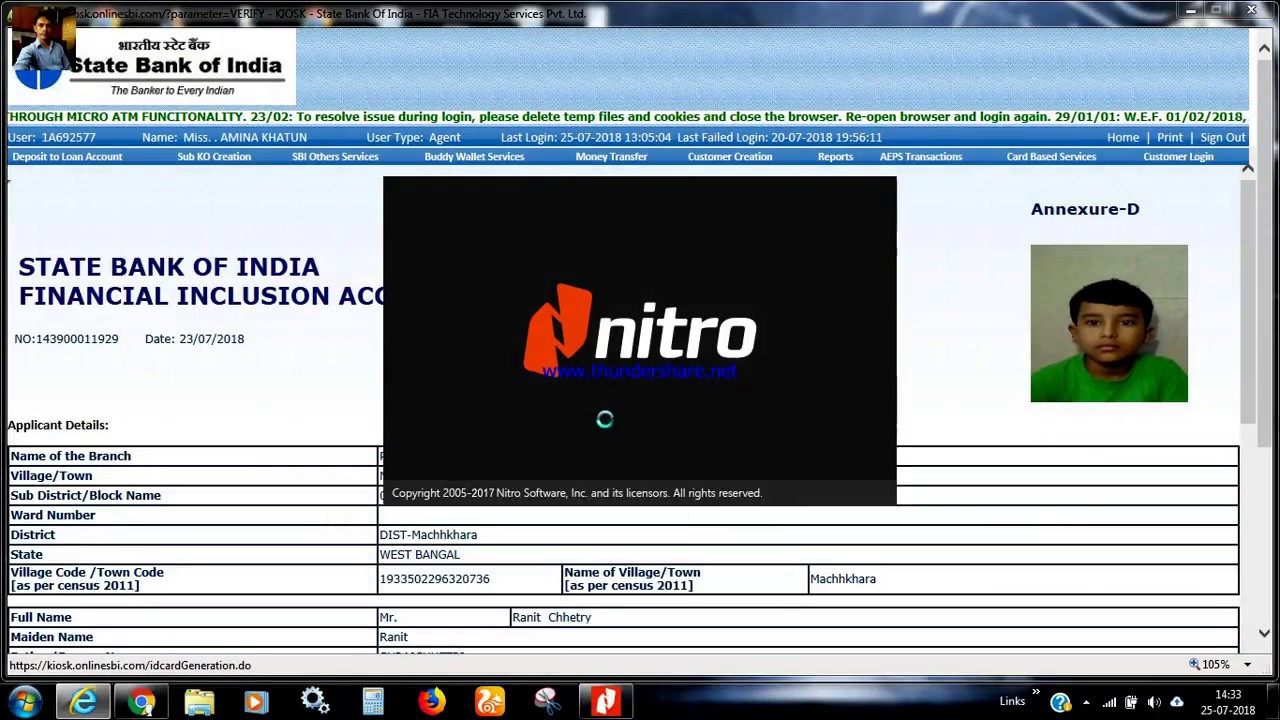Click the Print link
Image resolution: width=1280 pixels, height=720 pixels.
point(1170,137)
